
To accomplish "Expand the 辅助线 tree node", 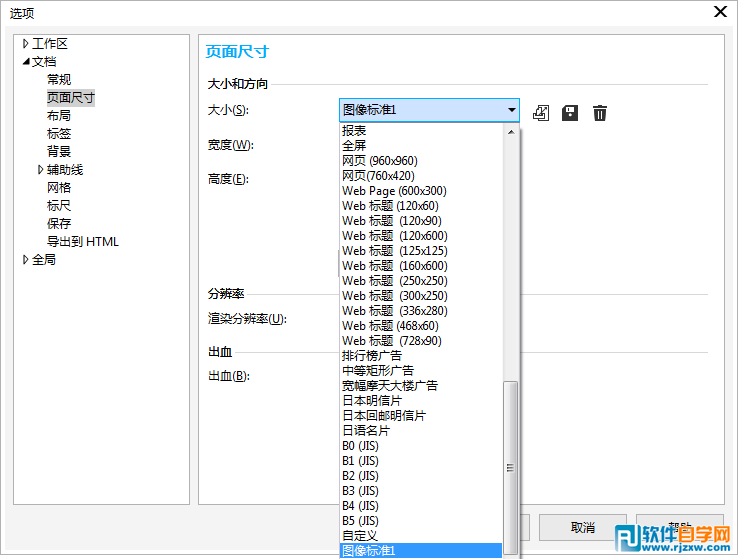I will click(x=40, y=169).
